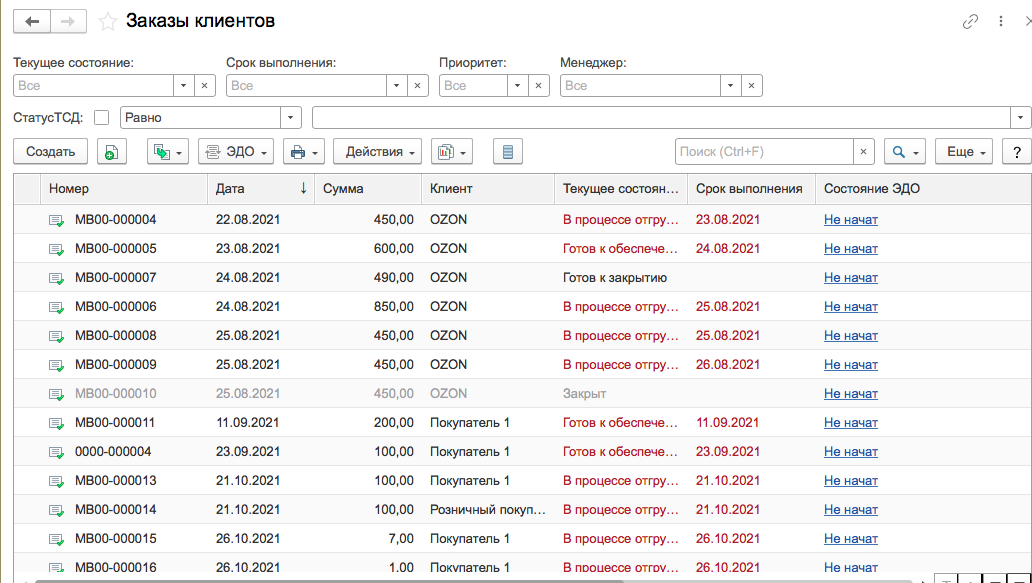Click document icon of order МВ00-000006

pyautogui.click(x=57, y=307)
